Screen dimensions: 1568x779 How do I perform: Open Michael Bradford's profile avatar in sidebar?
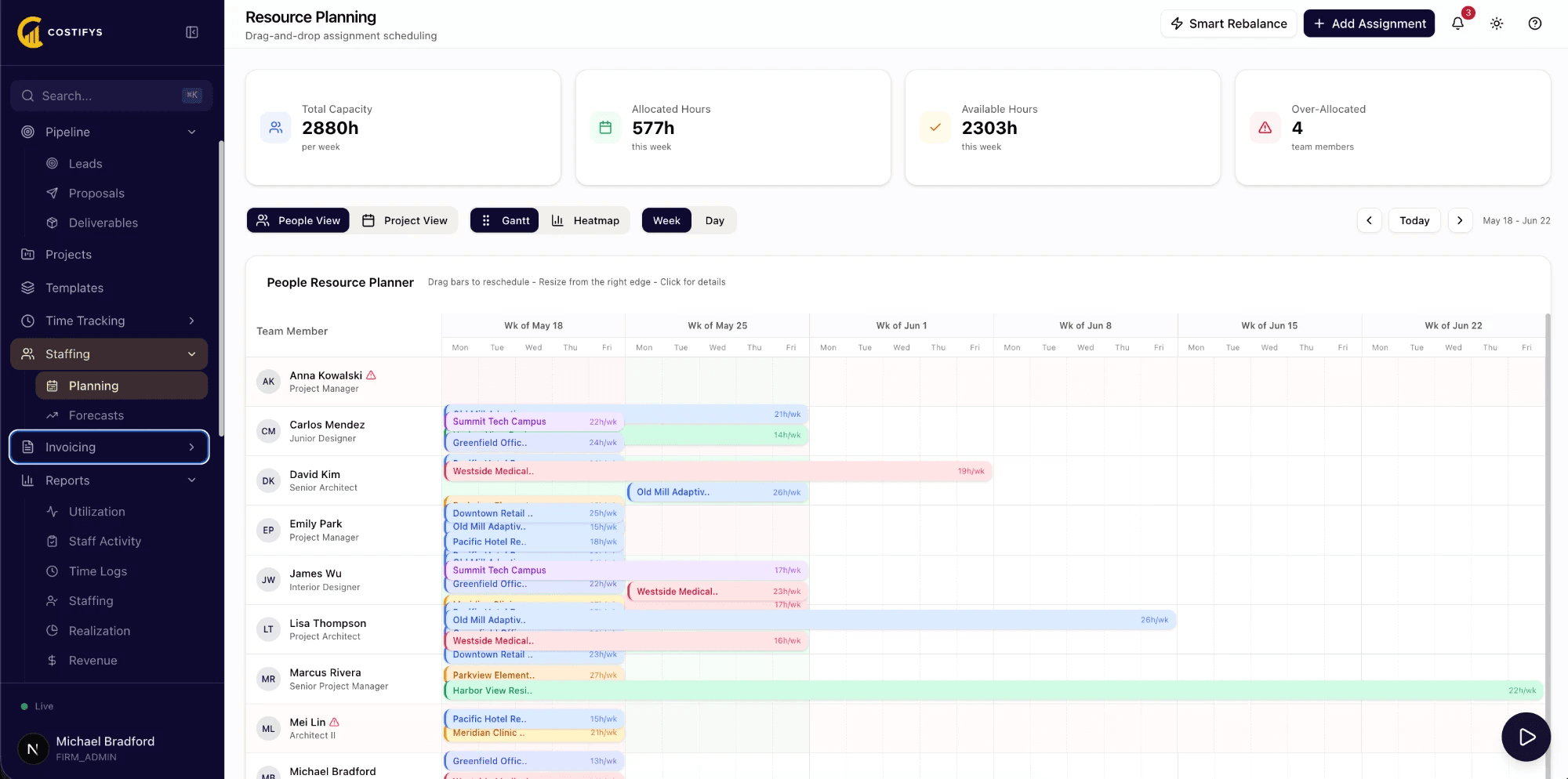33,748
